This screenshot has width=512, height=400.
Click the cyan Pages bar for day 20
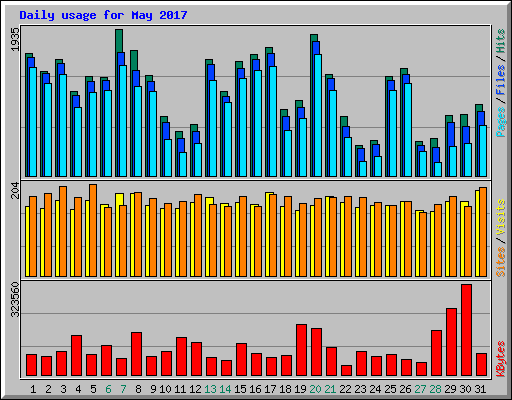pyautogui.click(x=318, y=115)
